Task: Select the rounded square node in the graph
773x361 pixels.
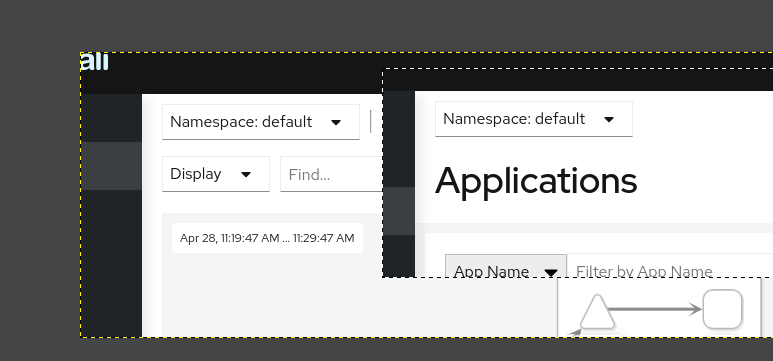Action: pos(722,309)
